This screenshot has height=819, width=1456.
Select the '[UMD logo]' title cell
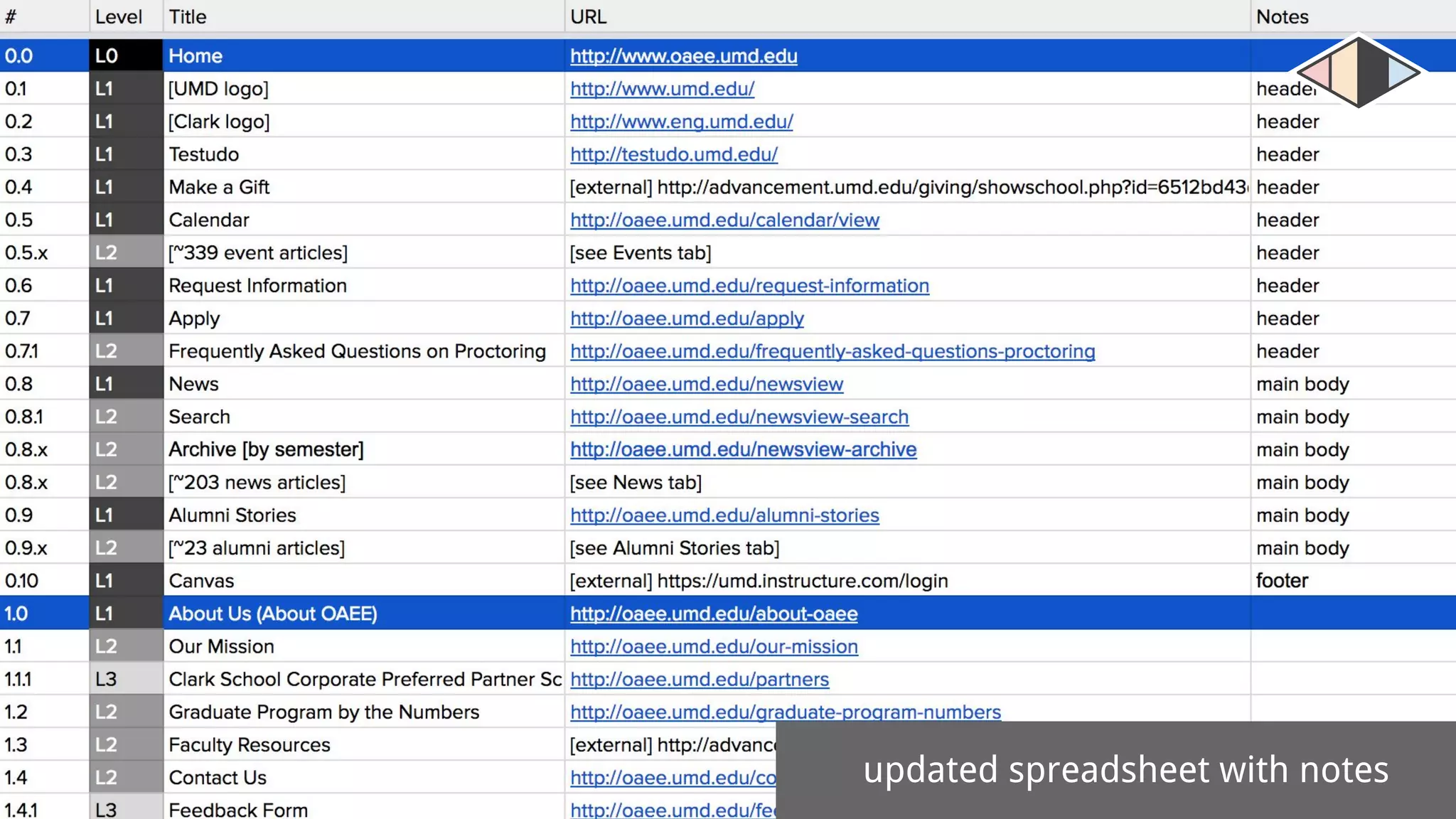(x=364, y=89)
